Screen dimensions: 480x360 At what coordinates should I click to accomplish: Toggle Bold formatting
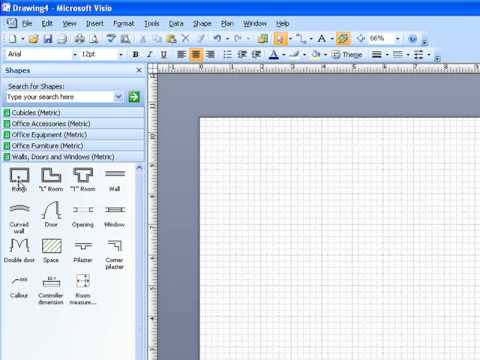click(x=135, y=54)
